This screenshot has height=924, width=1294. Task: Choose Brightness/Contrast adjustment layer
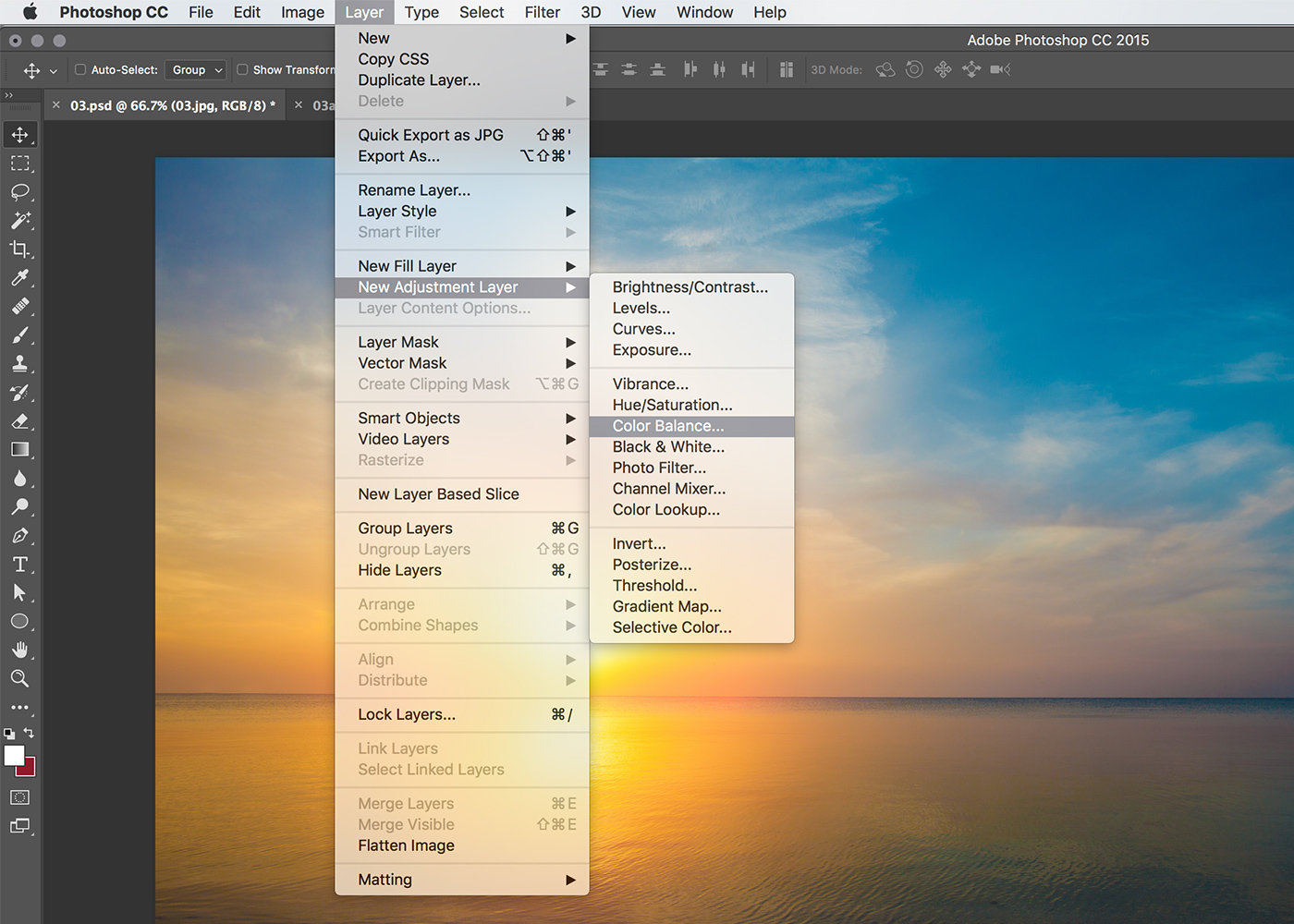coord(692,286)
